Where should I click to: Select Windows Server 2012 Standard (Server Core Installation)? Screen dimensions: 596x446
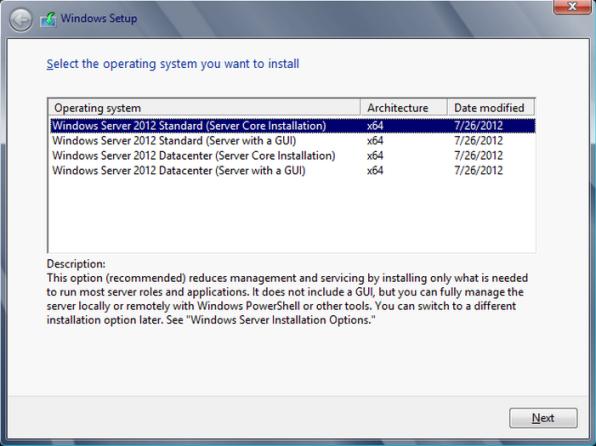point(293,126)
